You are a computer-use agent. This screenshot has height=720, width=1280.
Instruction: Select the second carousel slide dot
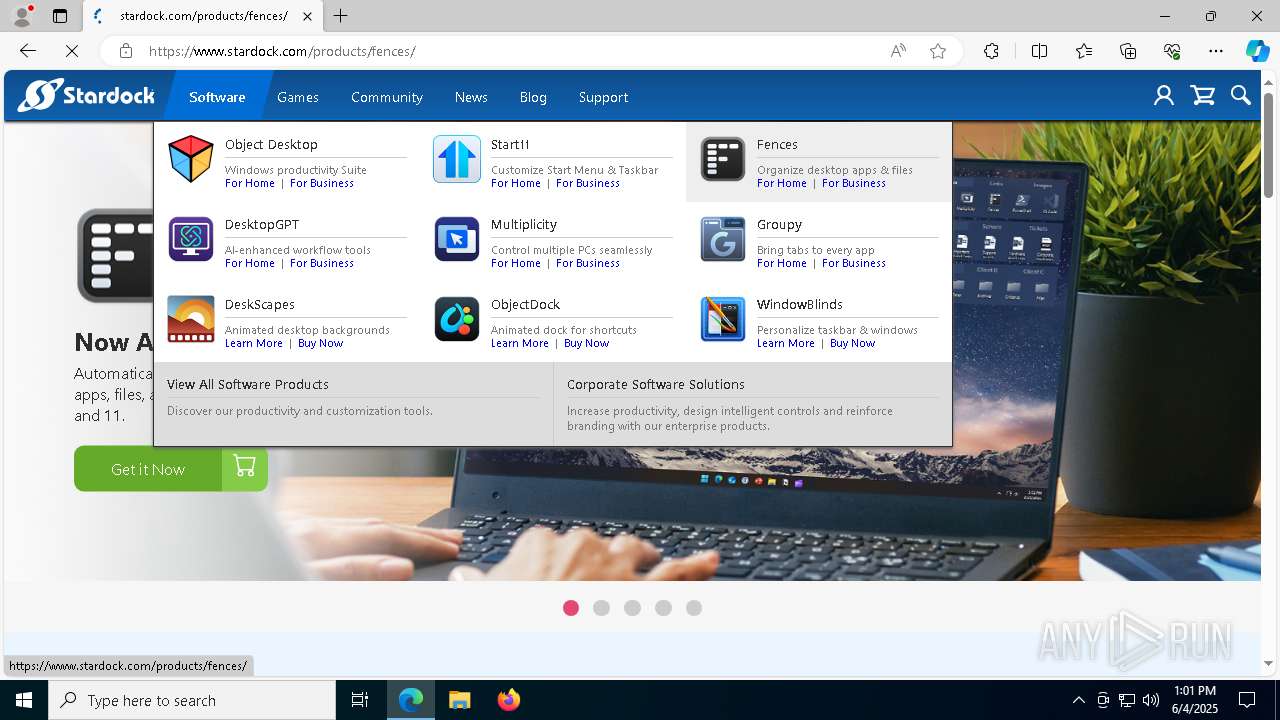pyautogui.click(x=601, y=608)
